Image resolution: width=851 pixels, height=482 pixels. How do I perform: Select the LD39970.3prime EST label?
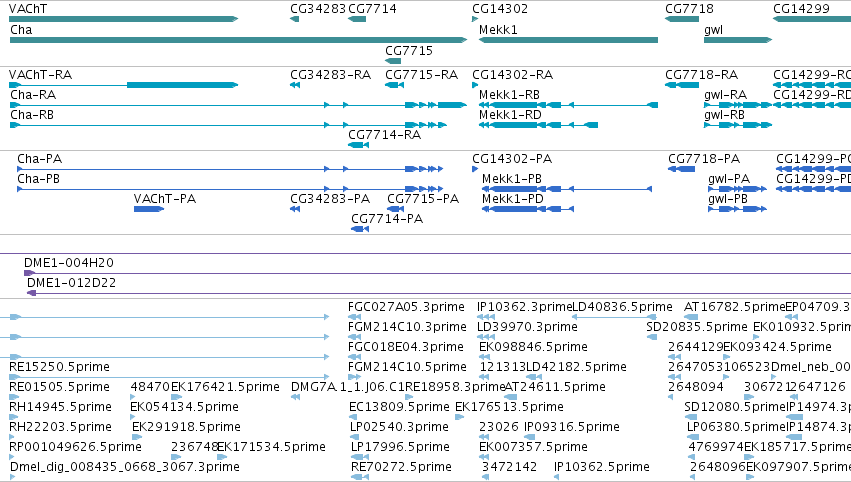pyautogui.click(x=527, y=328)
